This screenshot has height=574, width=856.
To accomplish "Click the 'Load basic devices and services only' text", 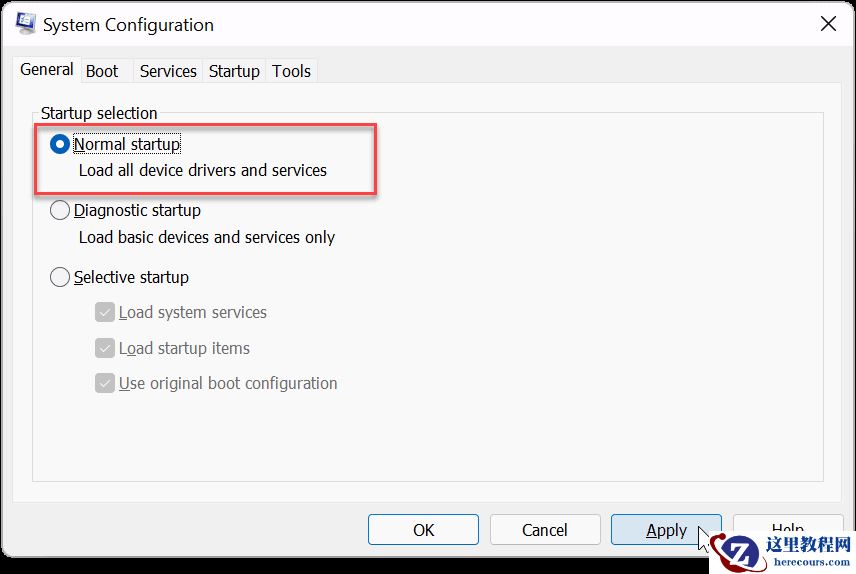I will coord(207,237).
